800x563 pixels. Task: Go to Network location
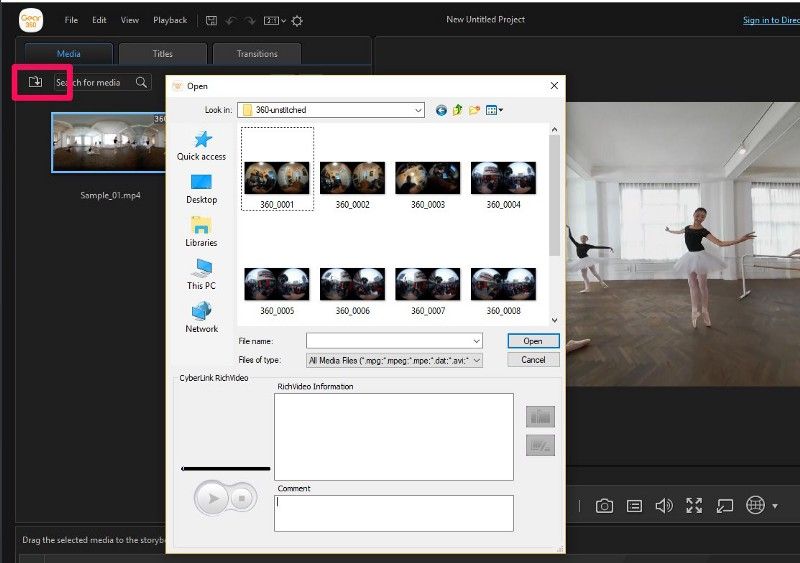click(202, 318)
